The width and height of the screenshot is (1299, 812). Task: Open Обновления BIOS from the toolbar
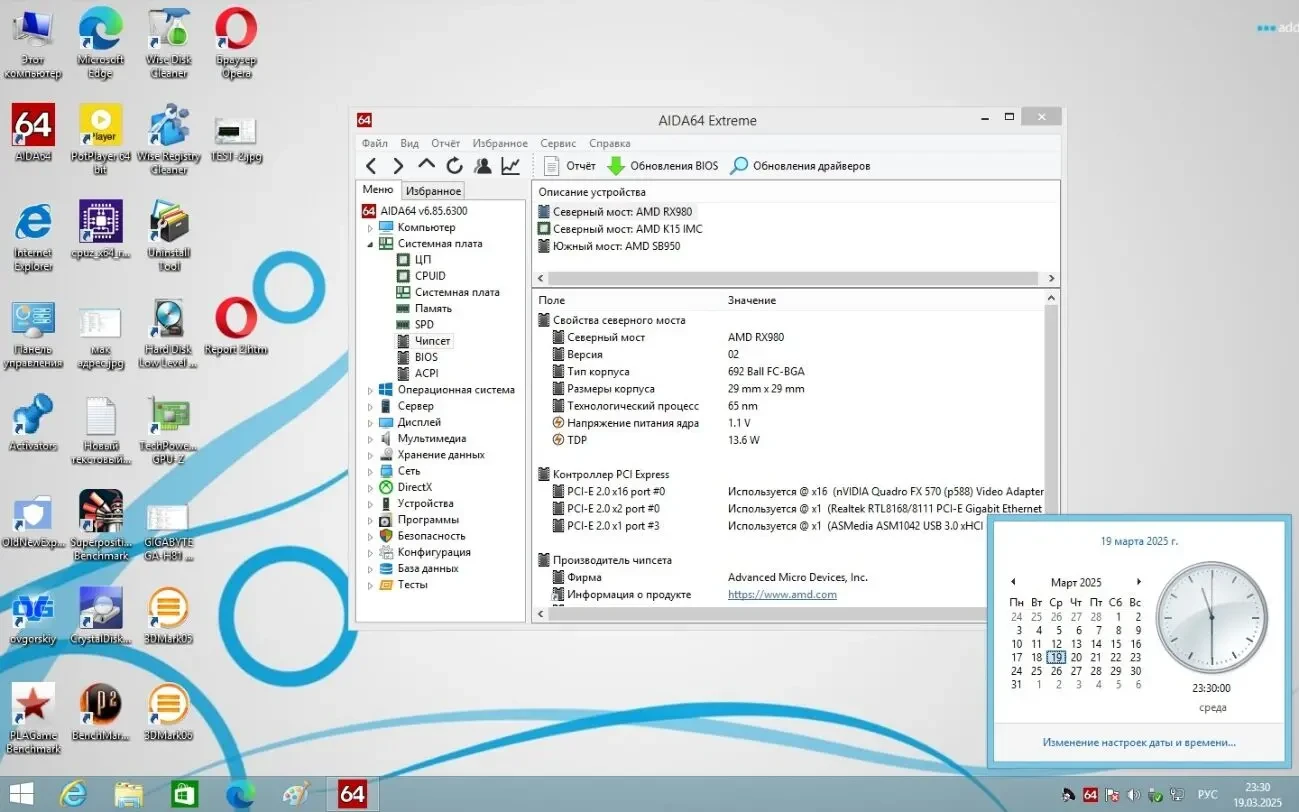click(x=663, y=166)
